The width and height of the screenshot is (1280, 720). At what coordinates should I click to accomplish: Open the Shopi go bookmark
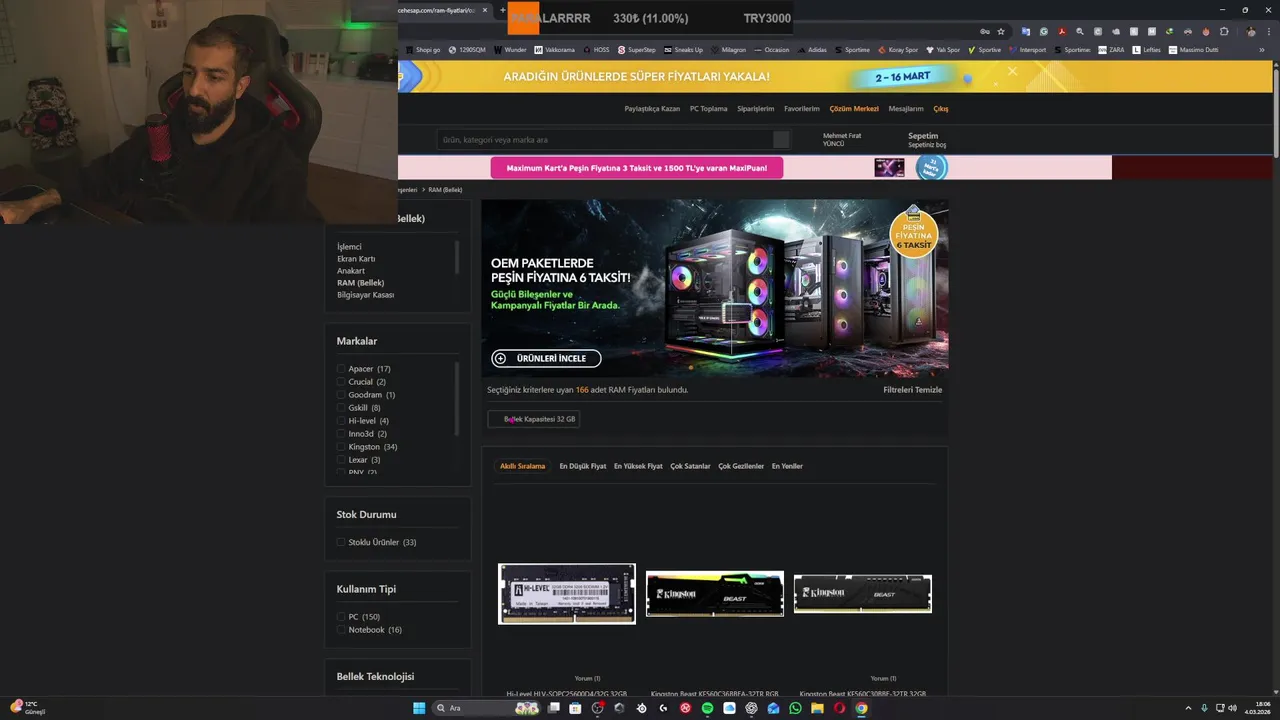pyautogui.click(x=423, y=49)
